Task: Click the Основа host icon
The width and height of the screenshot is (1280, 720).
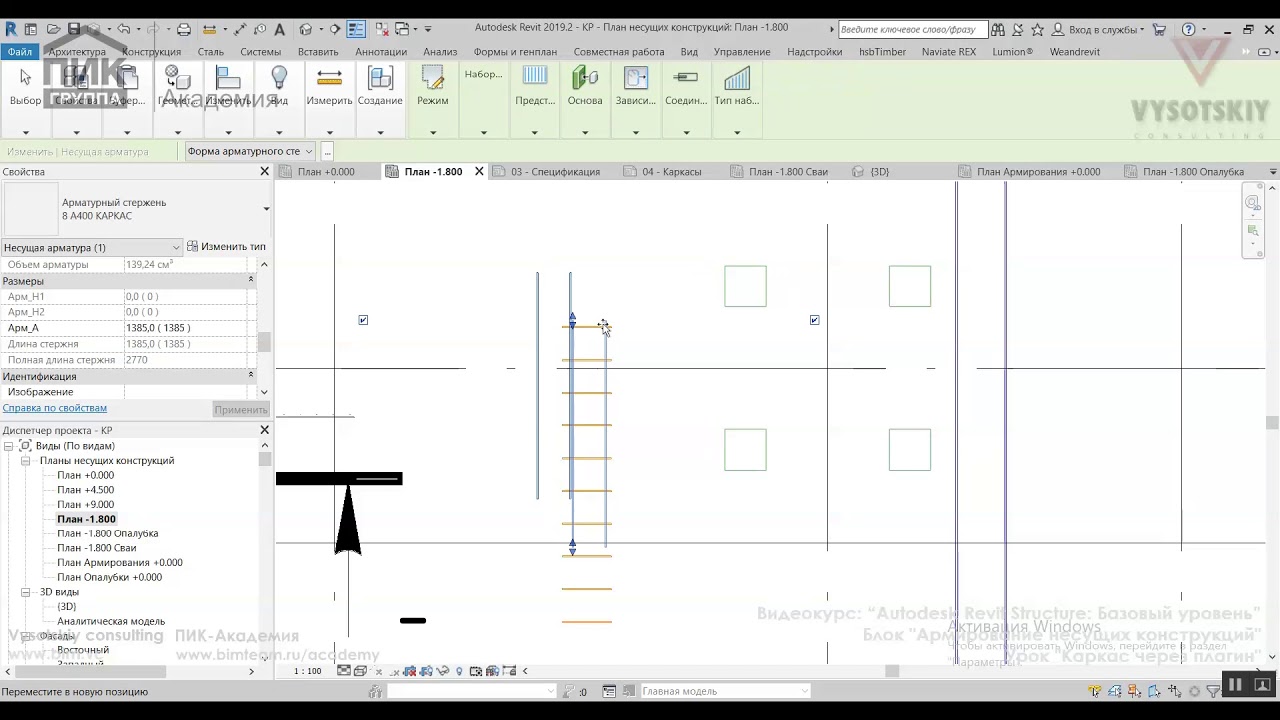Action: point(585,86)
